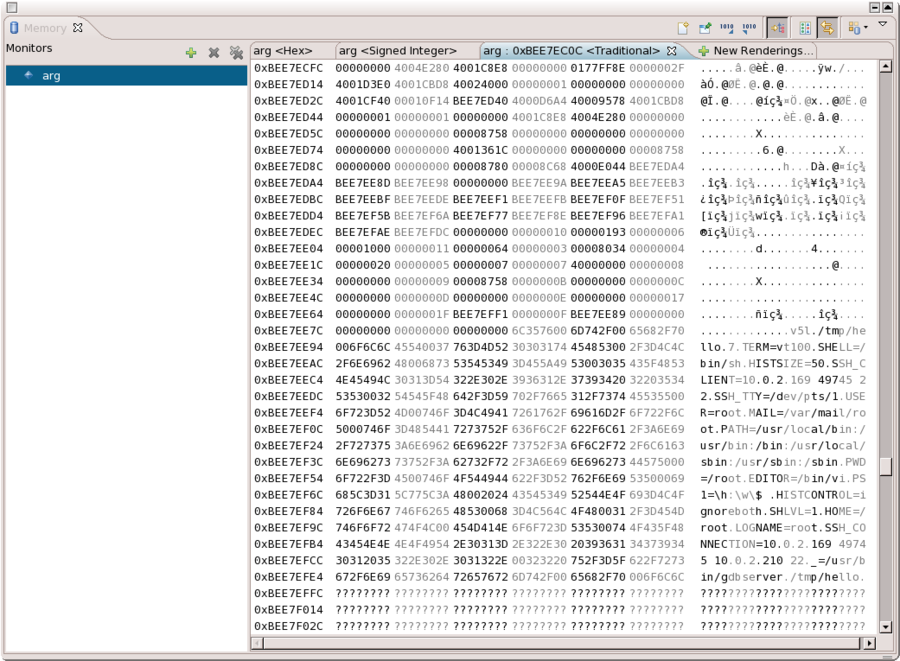The width and height of the screenshot is (900, 661).
Task: Toggle the Memory Monitors pane visibility
Action: coord(777,27)
